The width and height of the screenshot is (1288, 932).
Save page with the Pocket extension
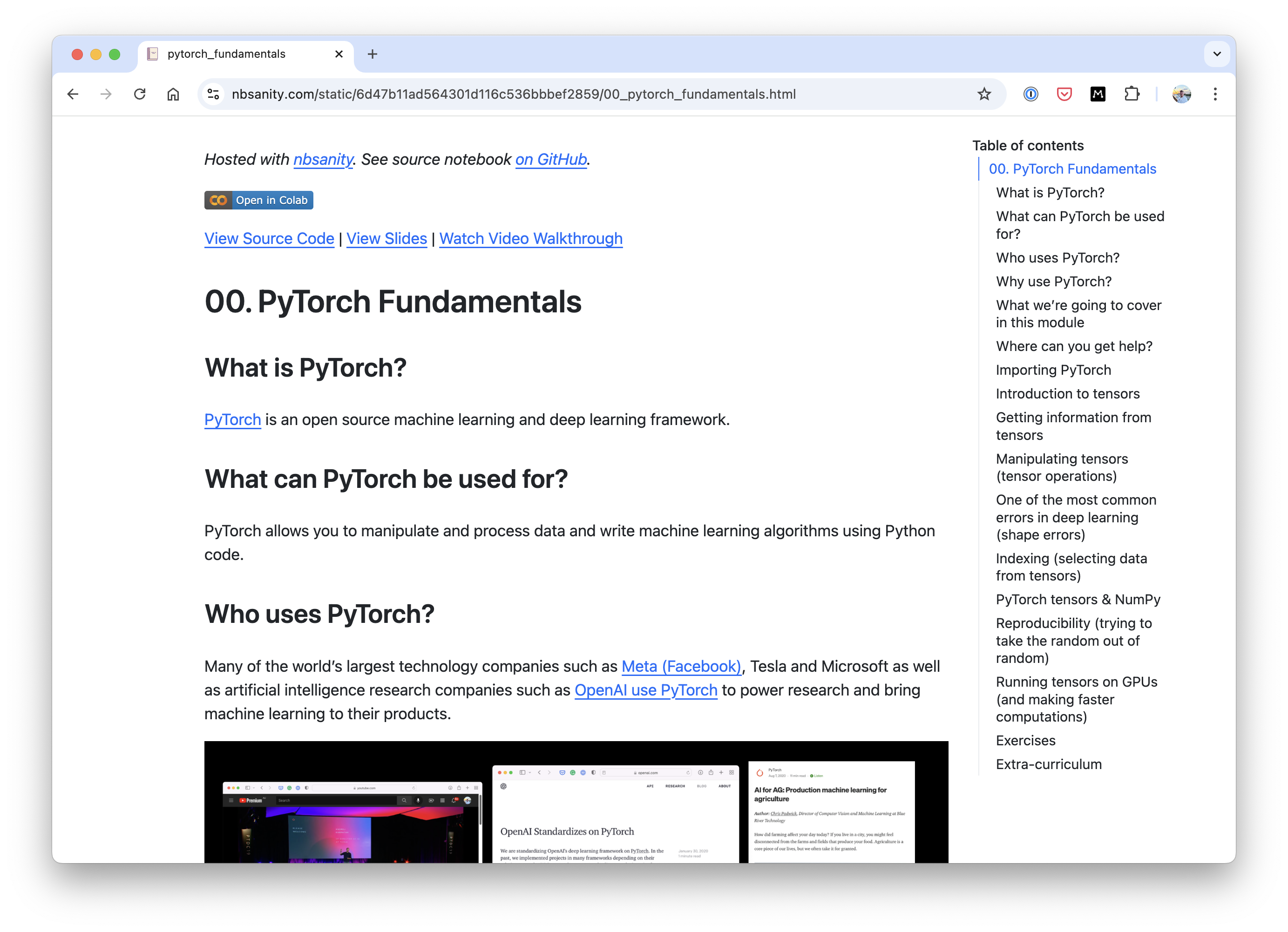[1064, 94]
